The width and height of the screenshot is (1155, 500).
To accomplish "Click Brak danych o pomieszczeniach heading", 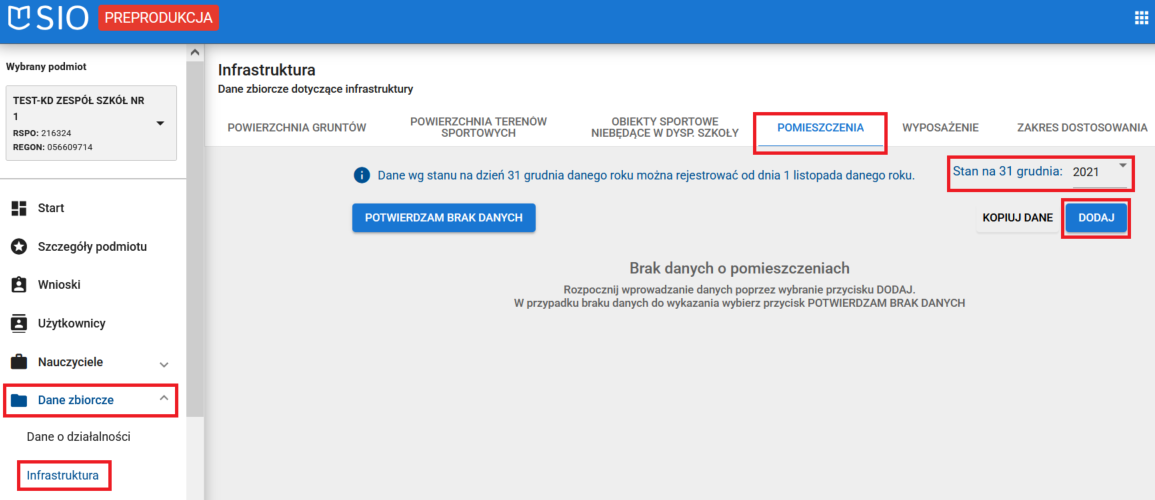I will [740, 267].
